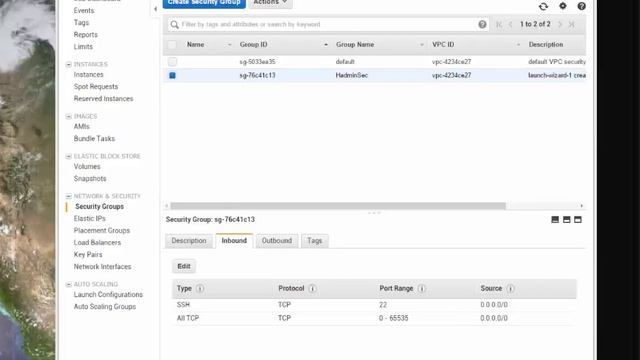Go to last page of results
The image size is (640, 360).
(571, 24)
